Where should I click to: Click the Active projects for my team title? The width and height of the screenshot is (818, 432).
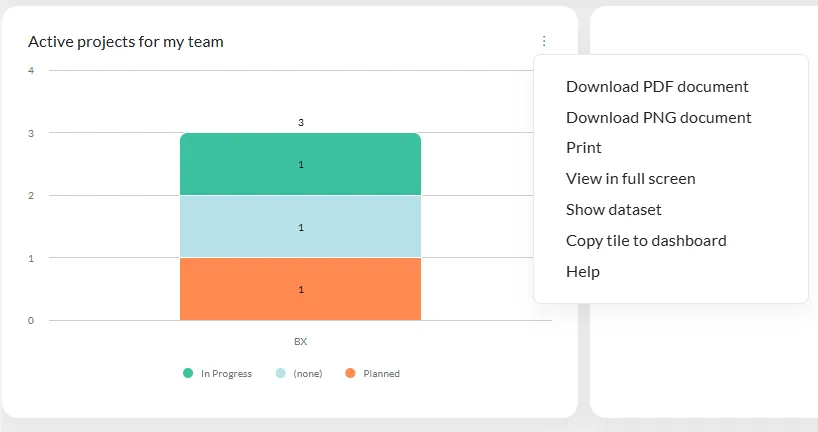pos(126,42)
